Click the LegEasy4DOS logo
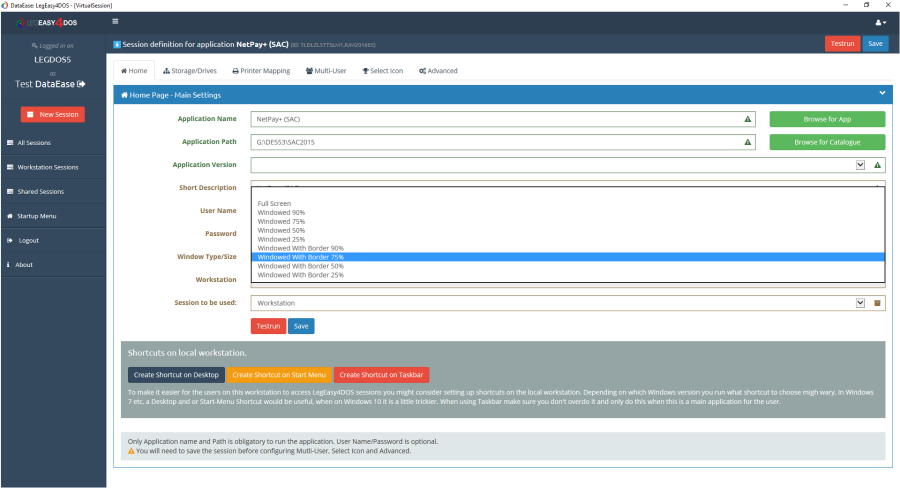This screenshot has width=900, height=488. (x=47, y=22)
